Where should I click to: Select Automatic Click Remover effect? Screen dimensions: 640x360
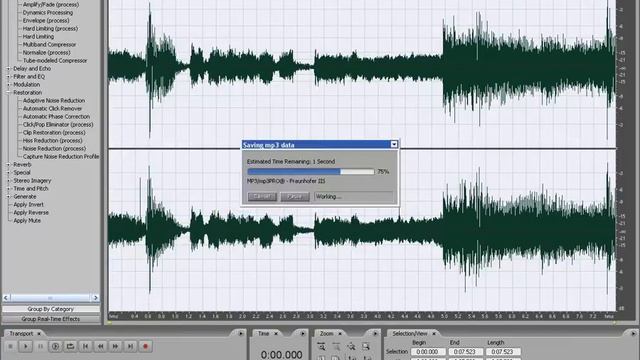(52, 109)
